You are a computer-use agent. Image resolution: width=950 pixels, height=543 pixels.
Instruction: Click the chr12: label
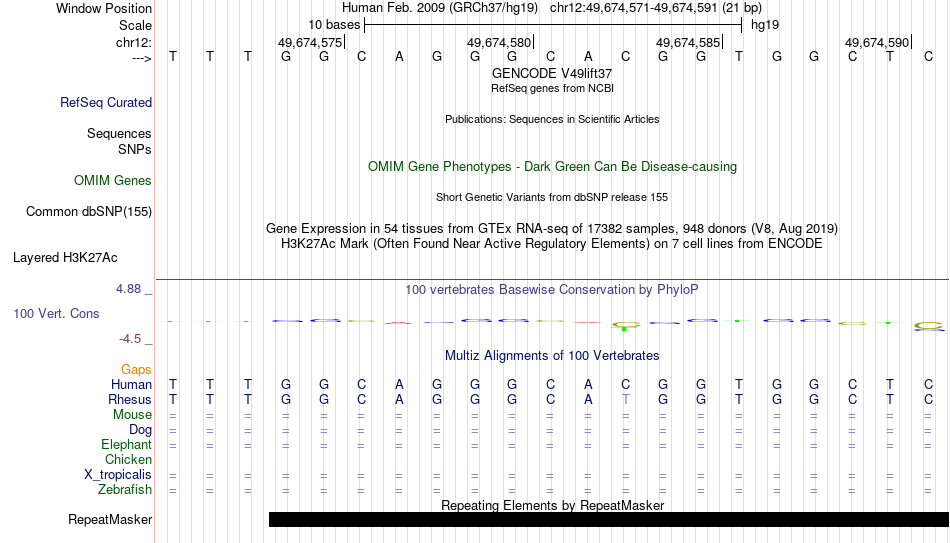133,42
